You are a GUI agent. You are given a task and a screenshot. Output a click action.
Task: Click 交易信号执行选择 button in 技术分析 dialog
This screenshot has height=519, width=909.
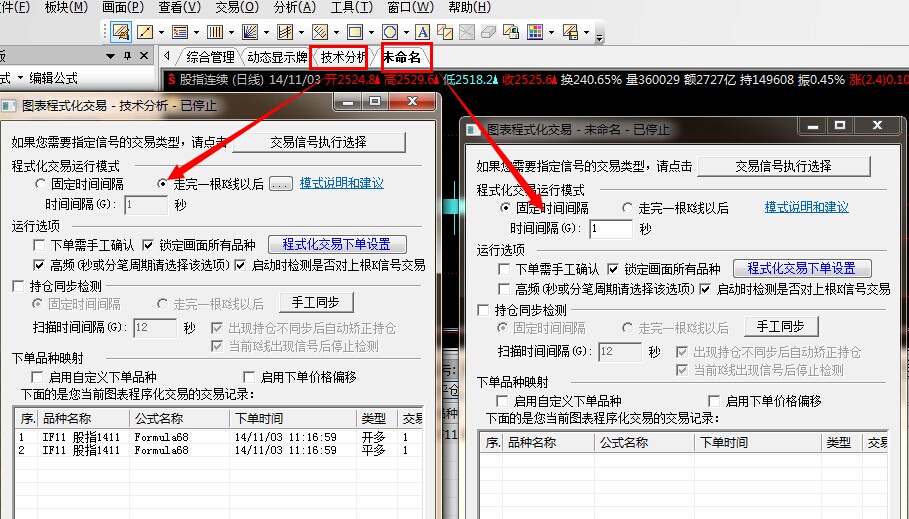click(x=319, y=142)
